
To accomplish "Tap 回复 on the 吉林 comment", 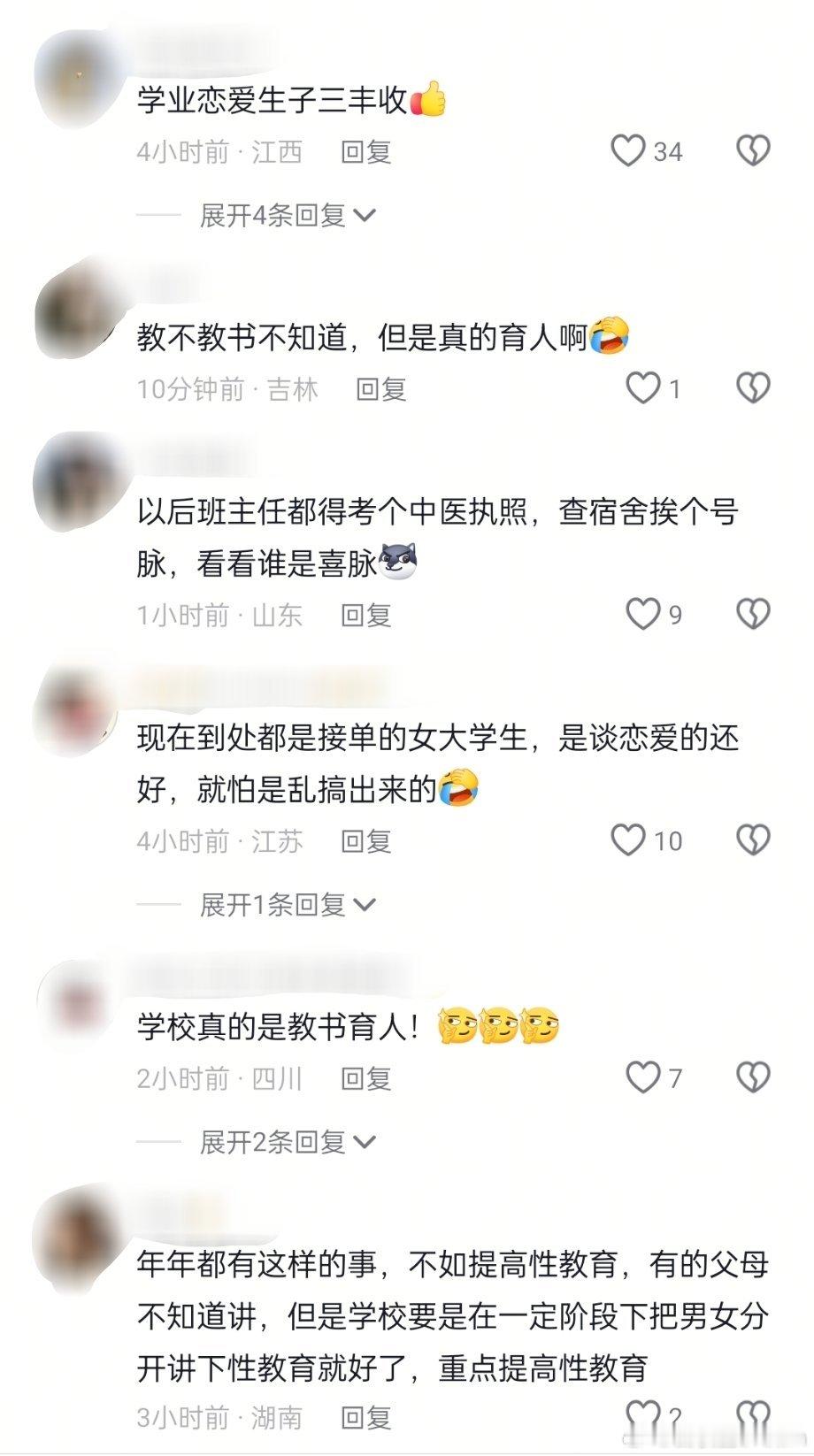I will [x=381, y=389].
